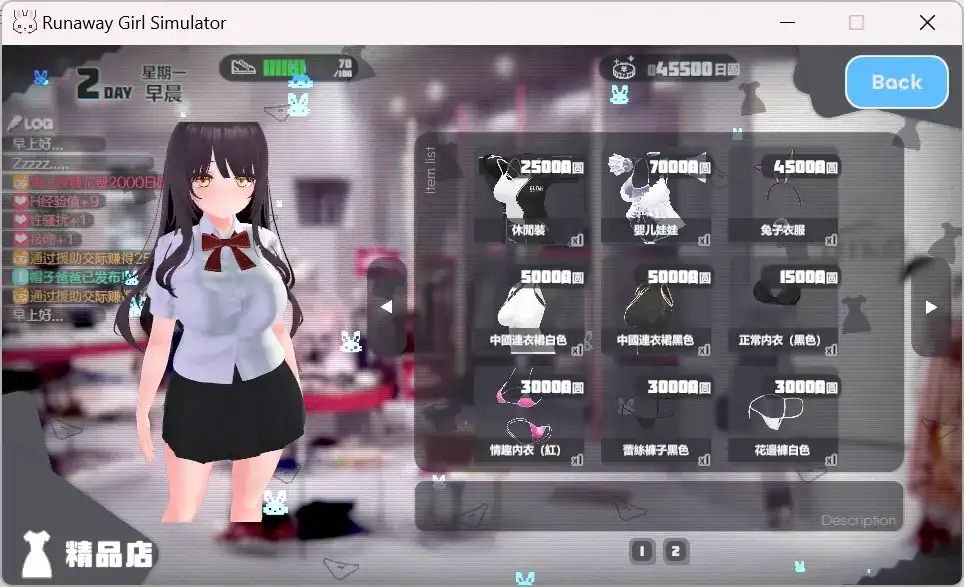Click the feather icon on the LOG panel header
Image resolution: width=964 pixels, height=587 pixels.
(x=15, y=122)
